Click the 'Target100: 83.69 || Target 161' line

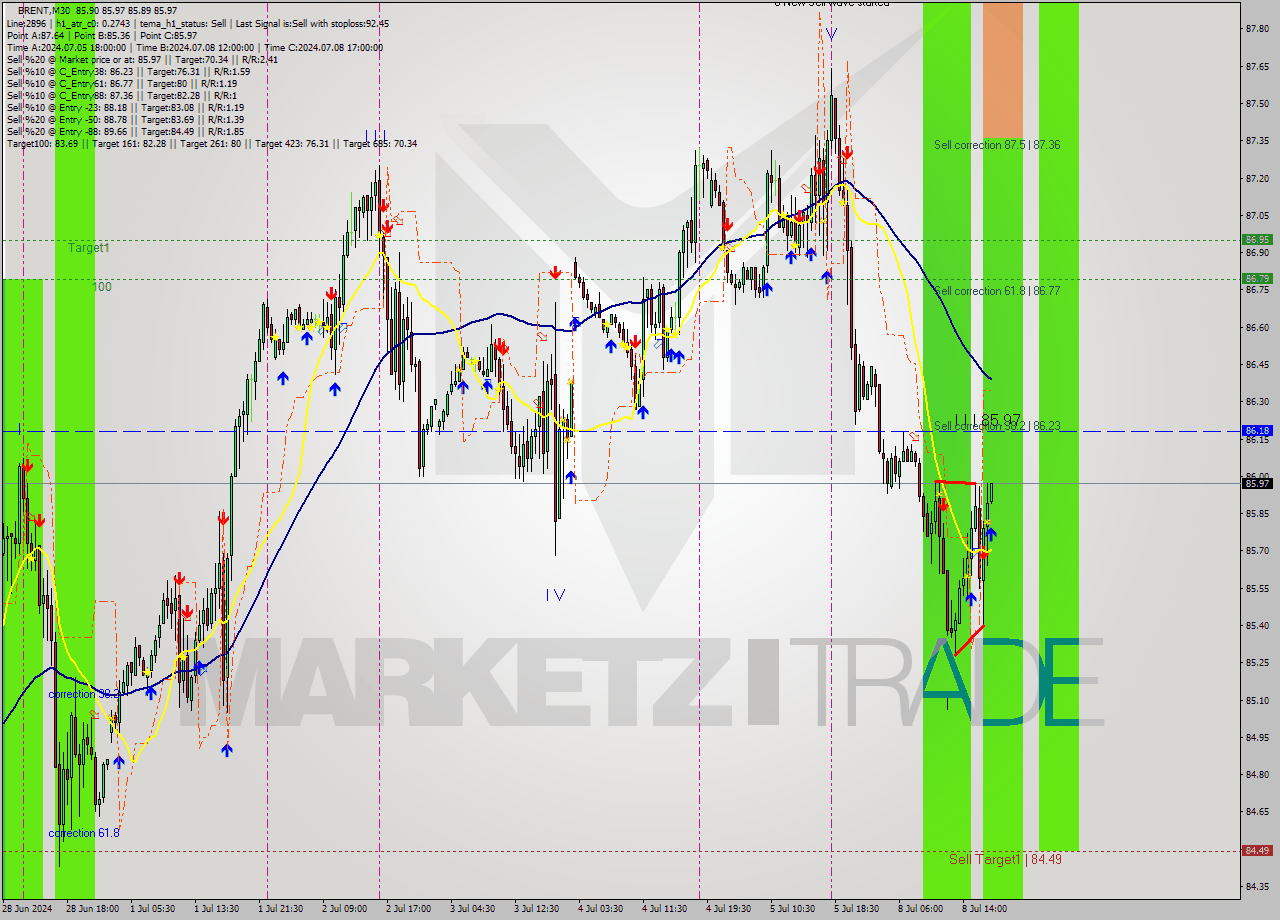click(212, 143)
